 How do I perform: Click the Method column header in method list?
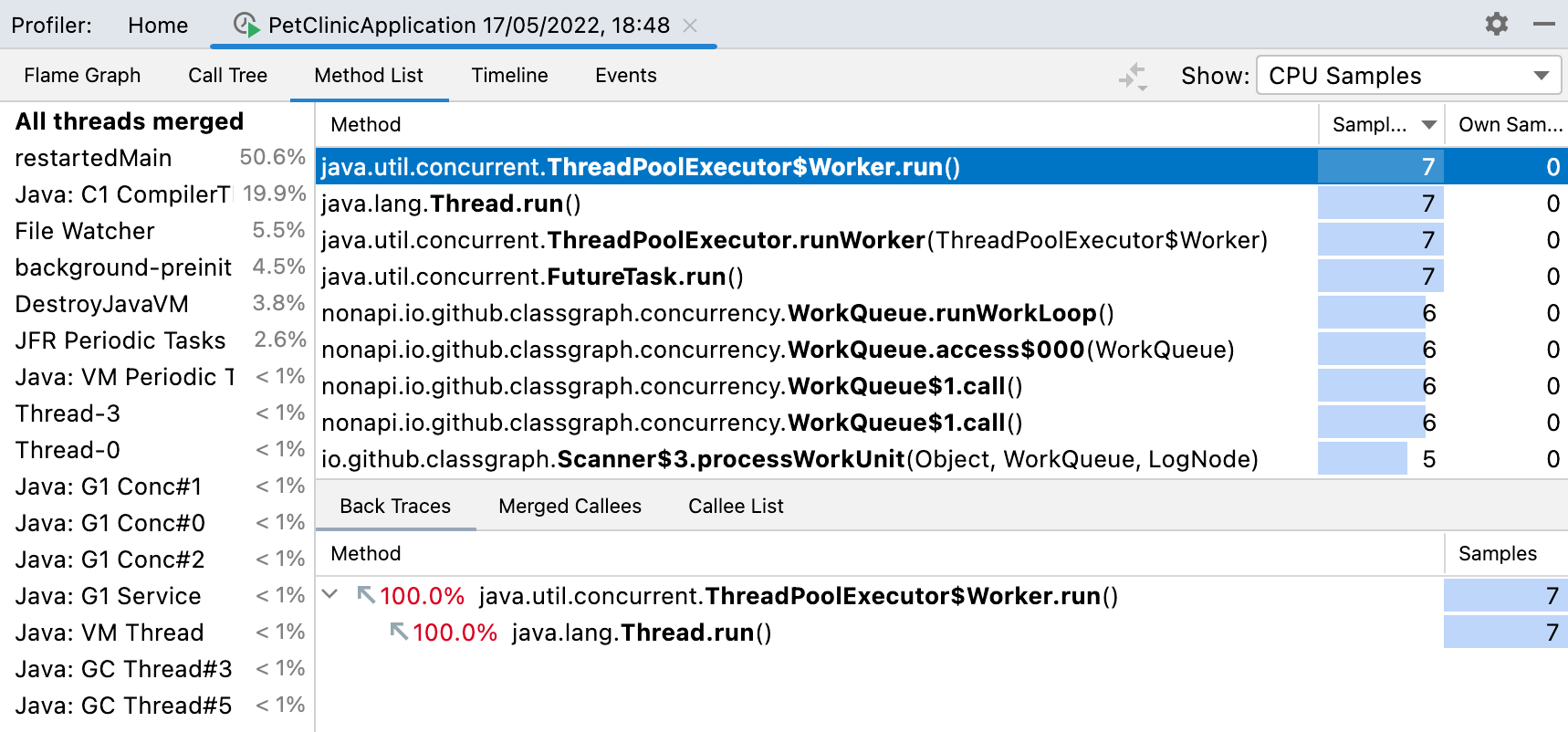[817, 125]
